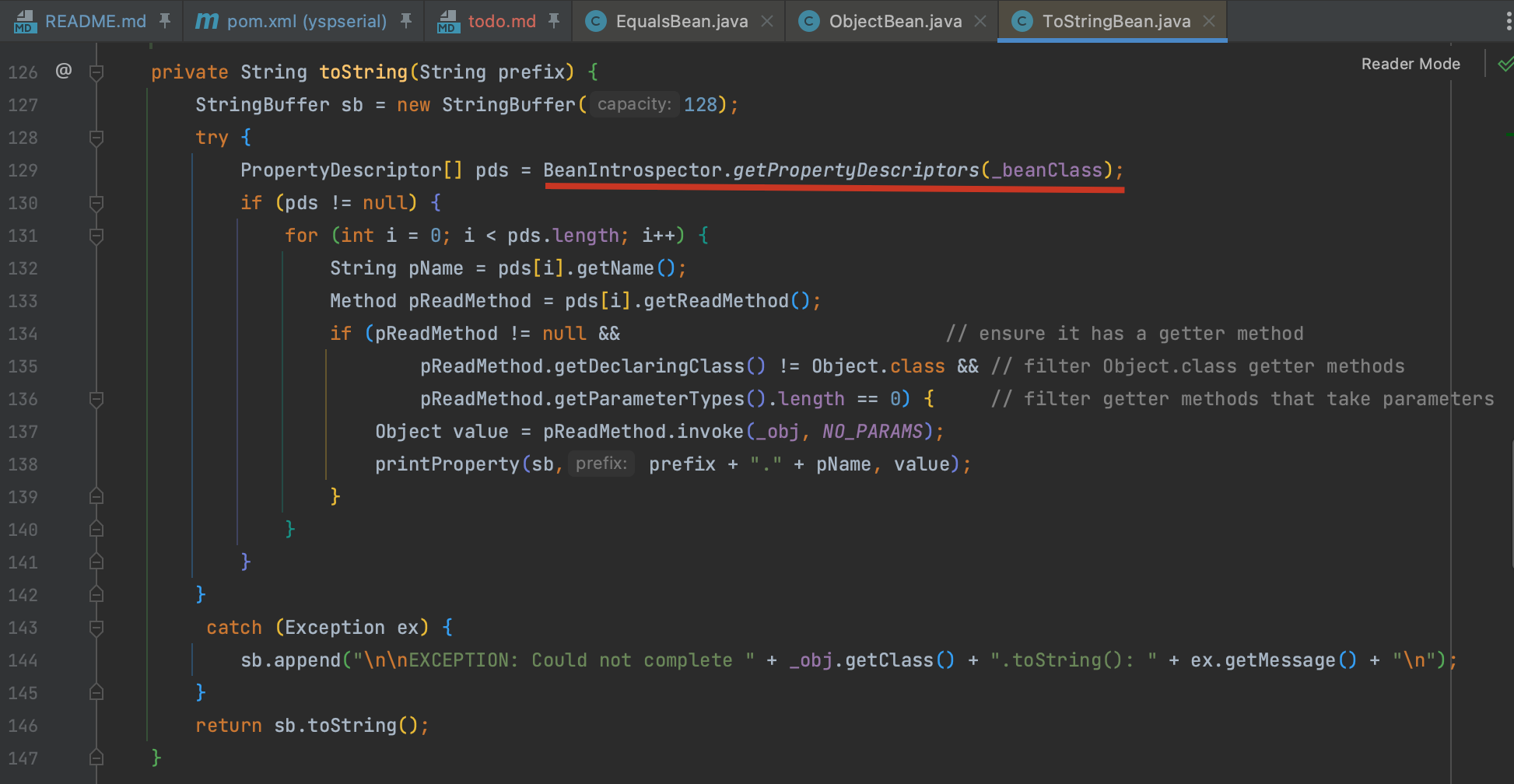Screen dimensions: 1514x784
Task: Click the prefix: parameter hint on line 138
Action: [601, 464]
